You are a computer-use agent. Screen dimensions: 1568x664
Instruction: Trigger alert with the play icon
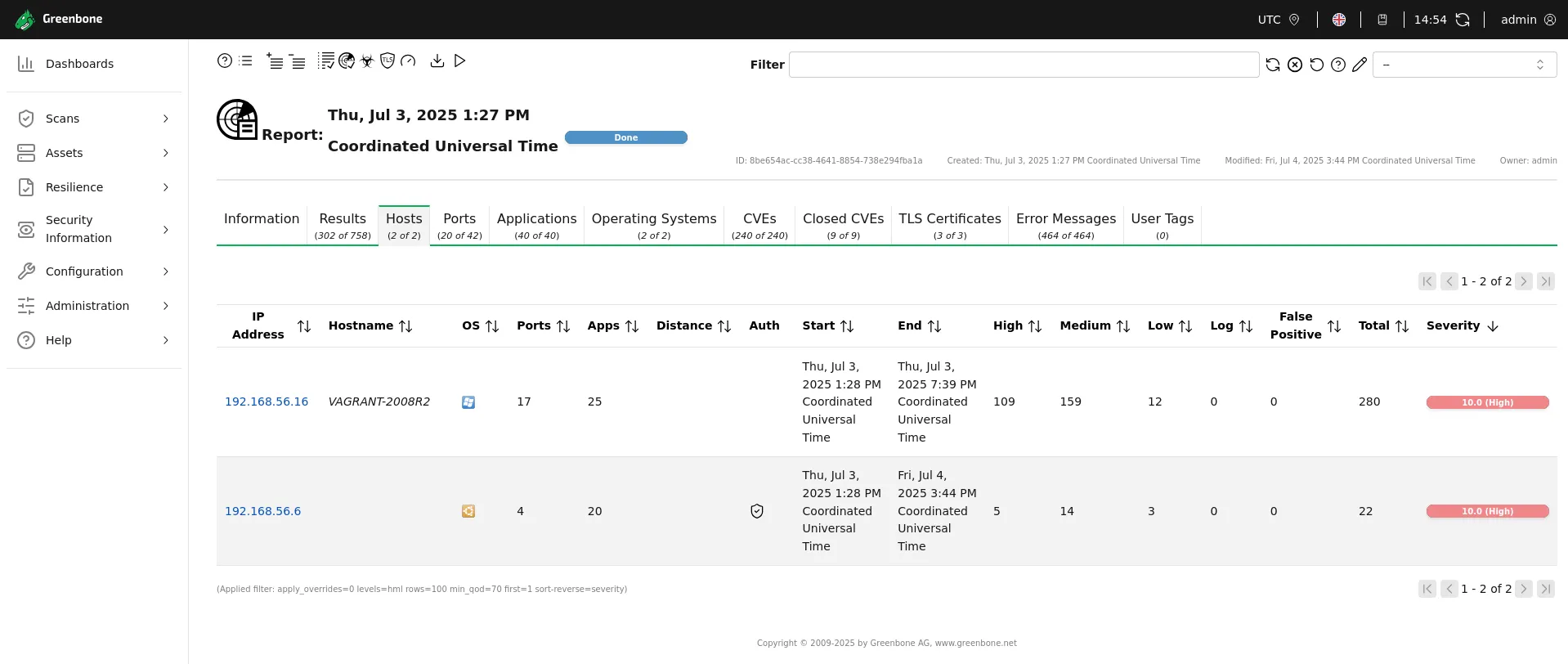(x=459, y=61)
